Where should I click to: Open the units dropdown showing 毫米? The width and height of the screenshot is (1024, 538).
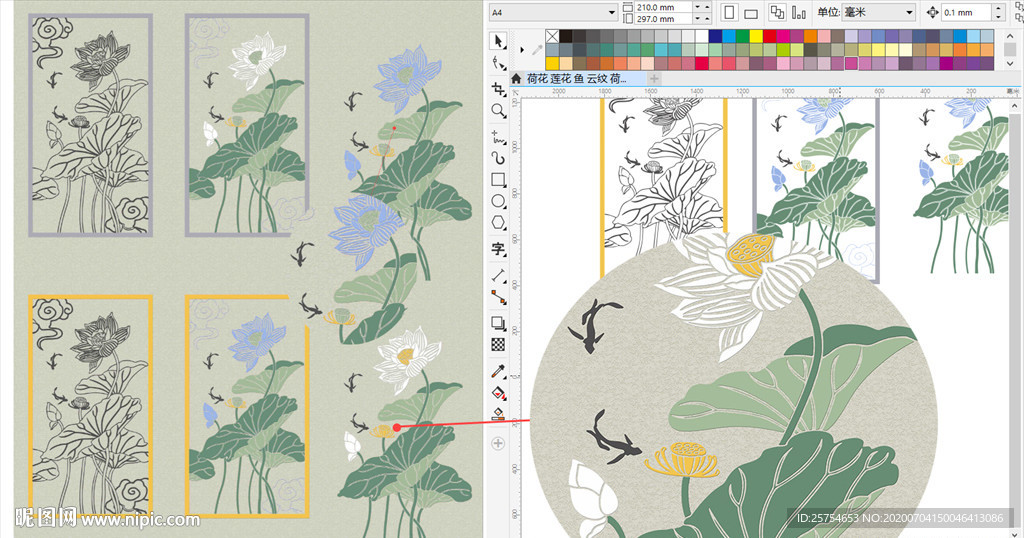(909, 12)
